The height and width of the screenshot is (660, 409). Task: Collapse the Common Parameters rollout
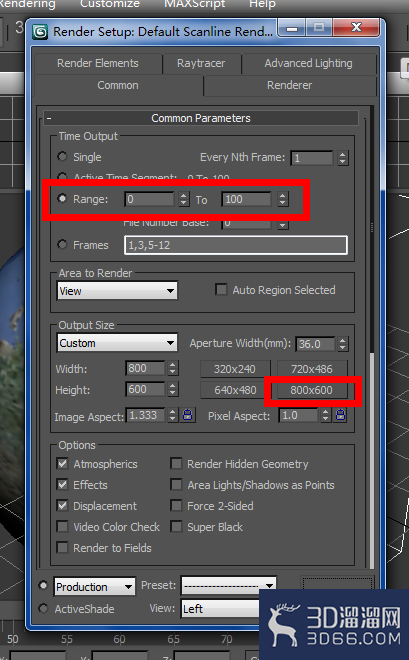coord(201,118)
